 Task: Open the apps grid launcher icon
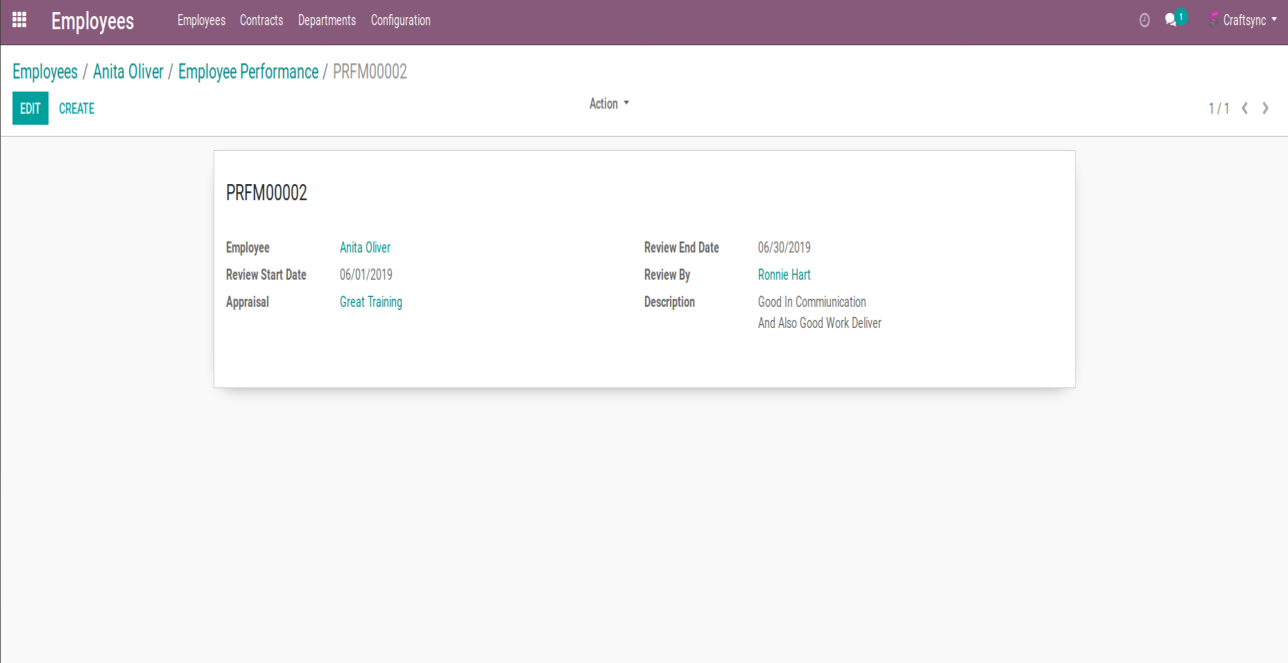(x=19, y=20)
